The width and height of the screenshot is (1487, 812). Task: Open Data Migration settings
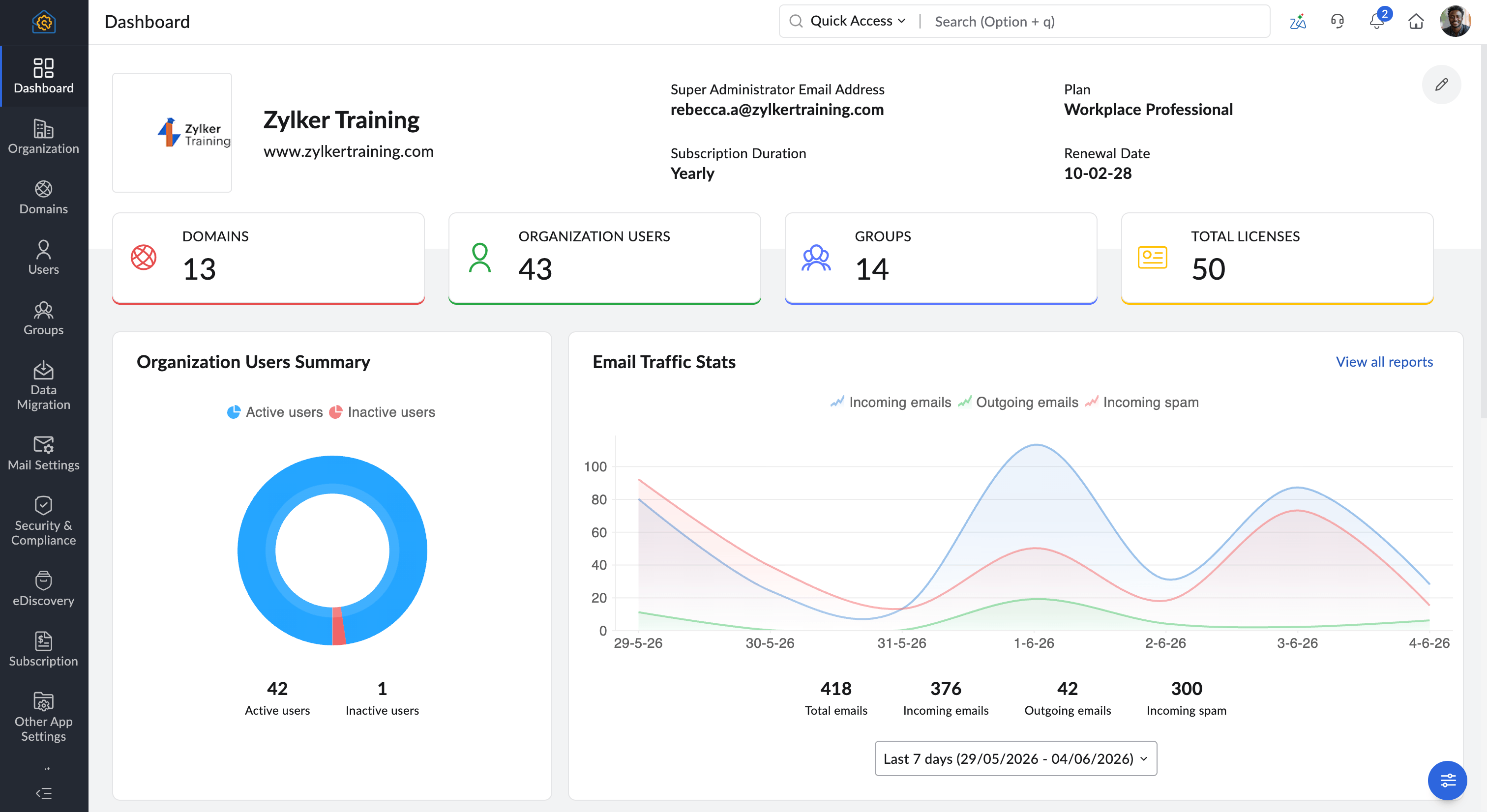44,386
